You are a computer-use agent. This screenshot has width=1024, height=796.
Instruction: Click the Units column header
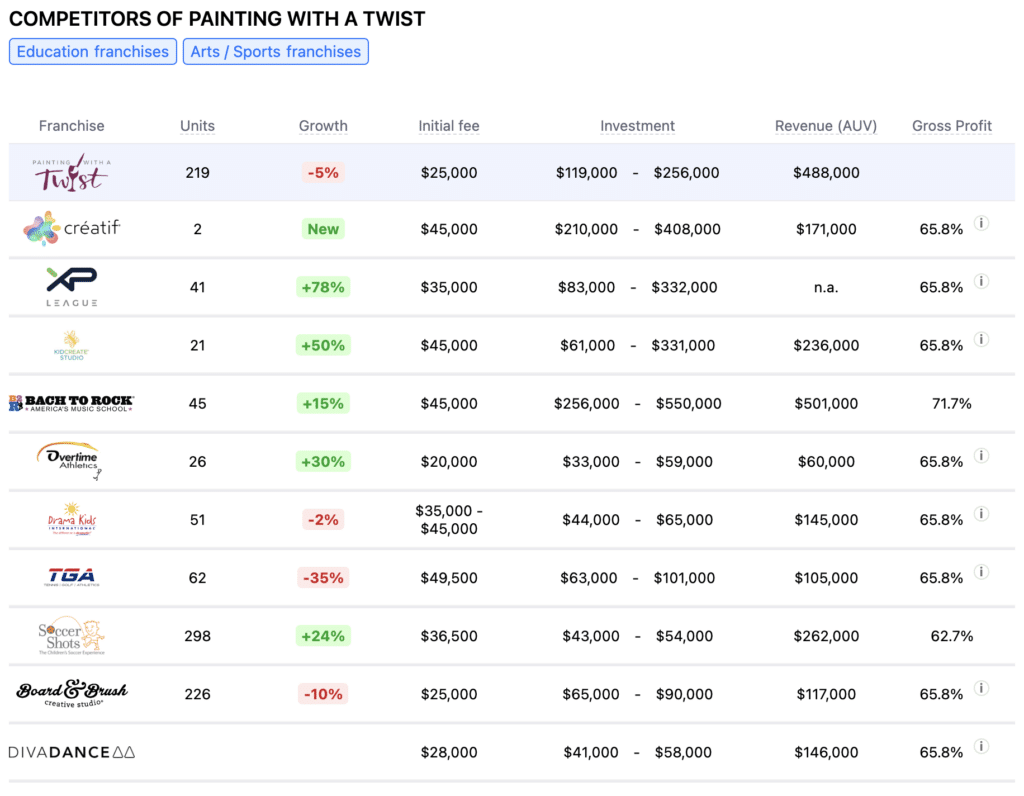(197, 125)
